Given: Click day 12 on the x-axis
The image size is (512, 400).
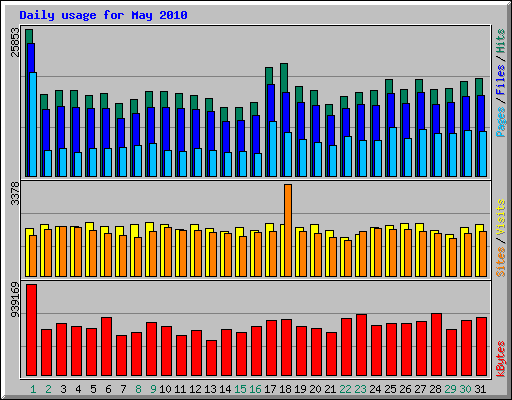Looking at the screenshot, I should coord(195,389).
